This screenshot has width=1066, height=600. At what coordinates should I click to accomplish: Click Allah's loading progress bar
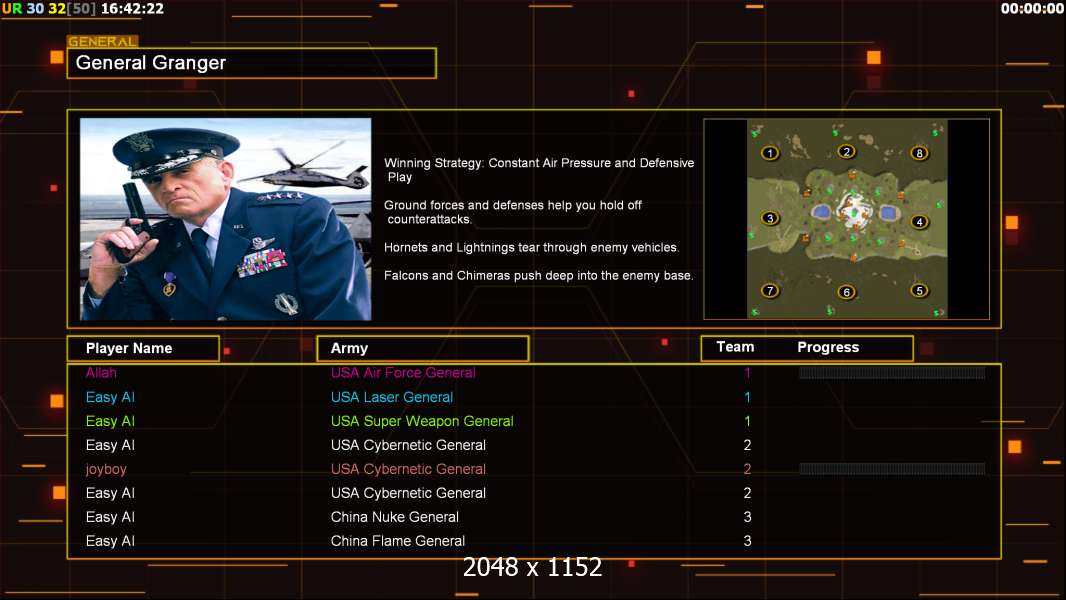tap(892, 373)
